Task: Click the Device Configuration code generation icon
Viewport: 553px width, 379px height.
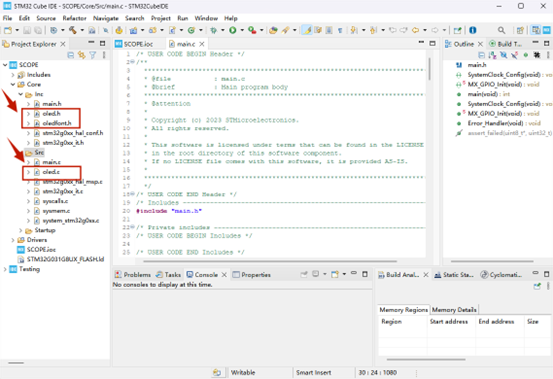Action: tap(119, 30)
